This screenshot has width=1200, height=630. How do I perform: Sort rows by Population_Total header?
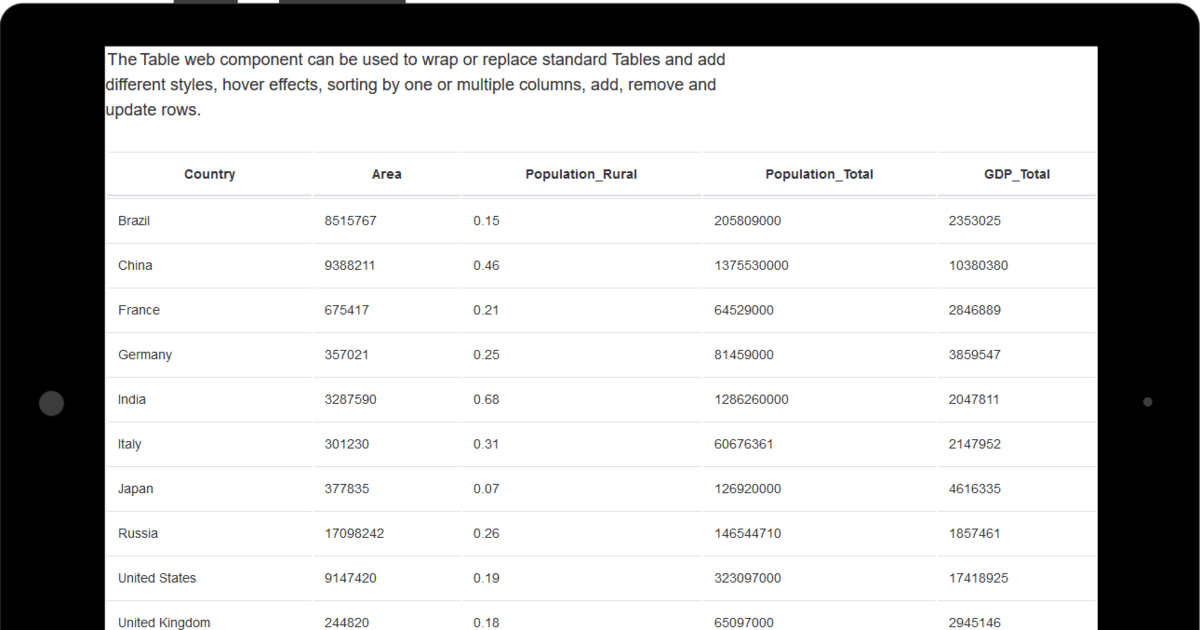click(819, 173)
